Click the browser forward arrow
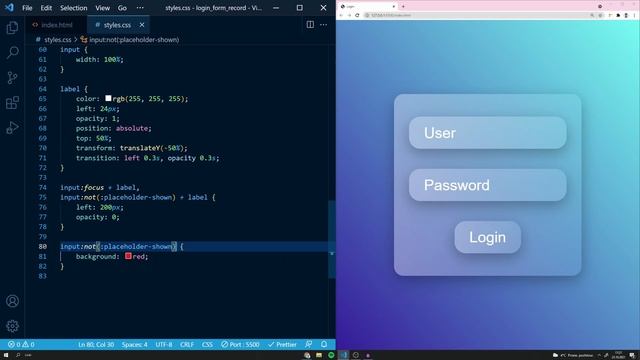640x360 pixels. click(349, 15)
